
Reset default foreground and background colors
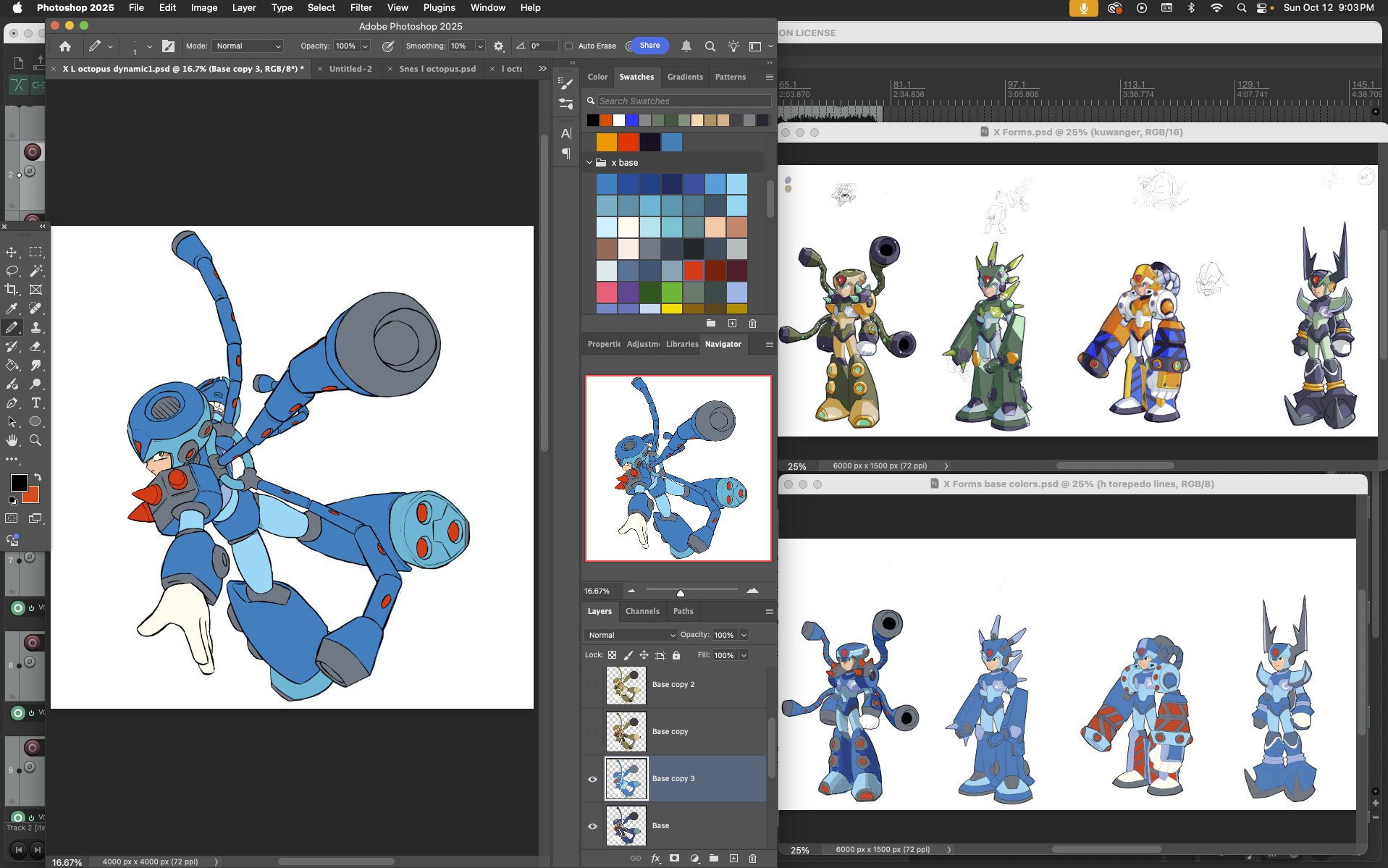click(12, 500)
